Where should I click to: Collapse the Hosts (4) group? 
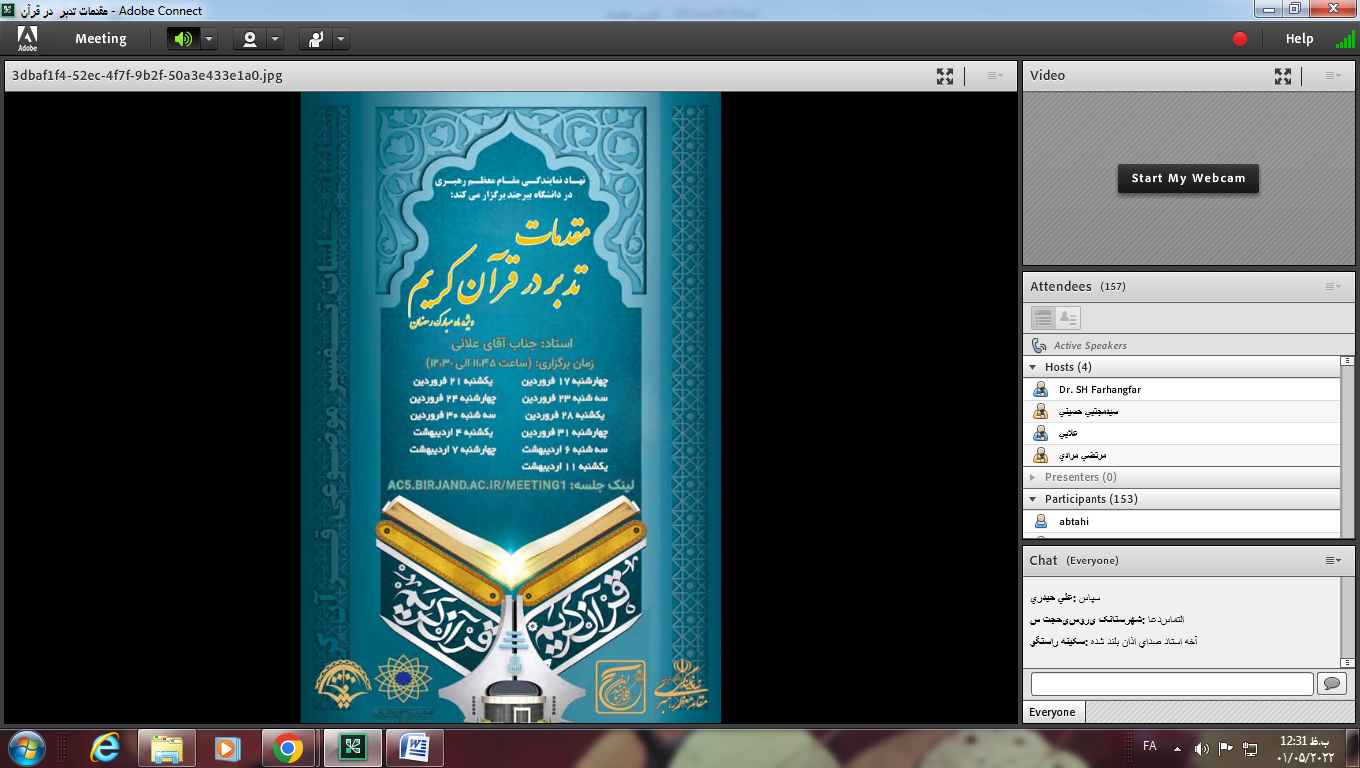(x=1033, y=367)
